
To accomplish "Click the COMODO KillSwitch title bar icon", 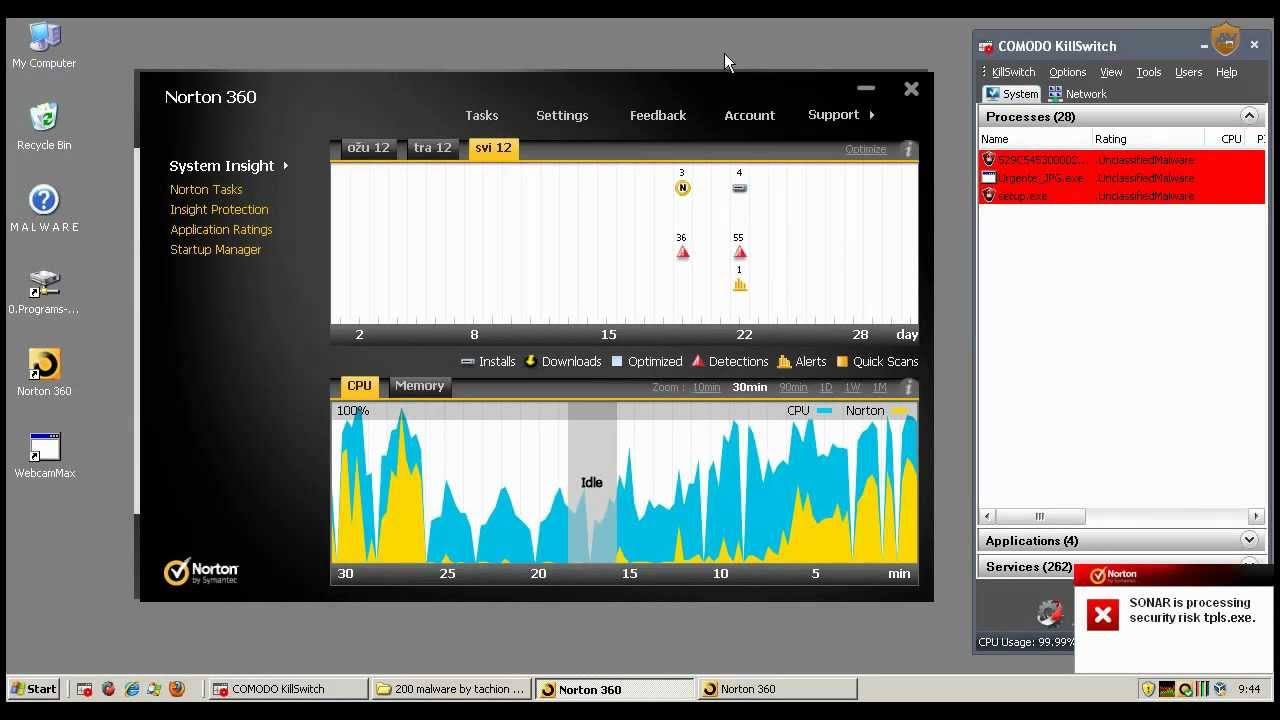I will [986, 46].
